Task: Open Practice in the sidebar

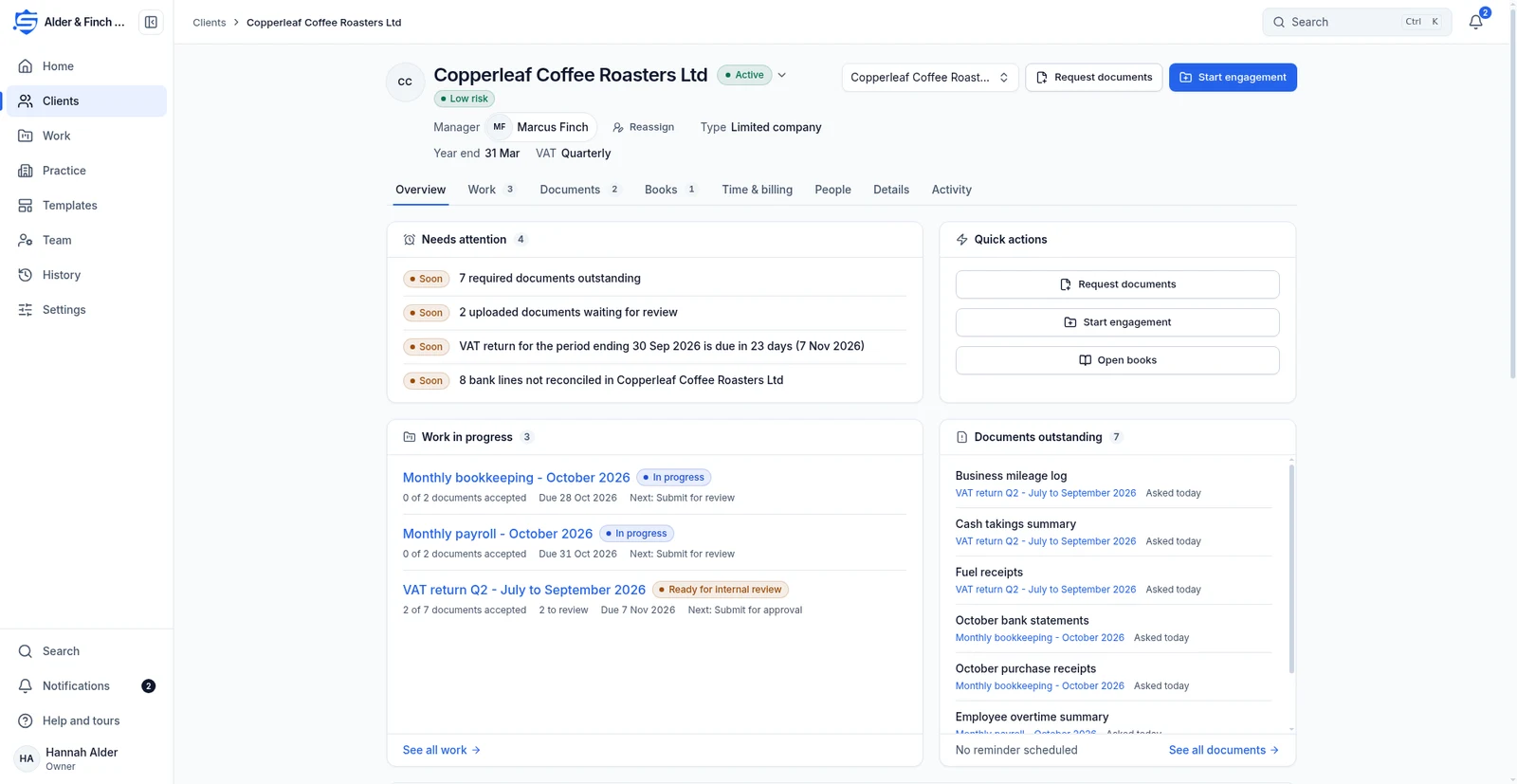Action: coord(86,171)
